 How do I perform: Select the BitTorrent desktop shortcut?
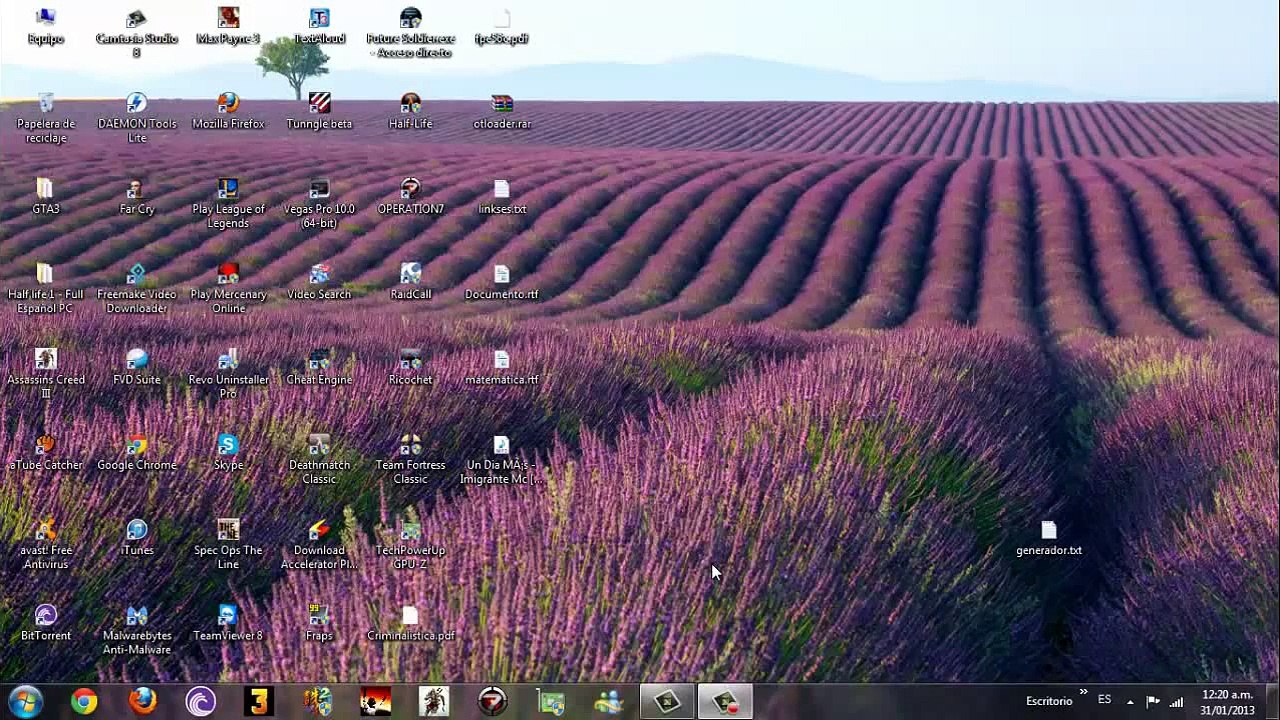(x=45, y=622)
